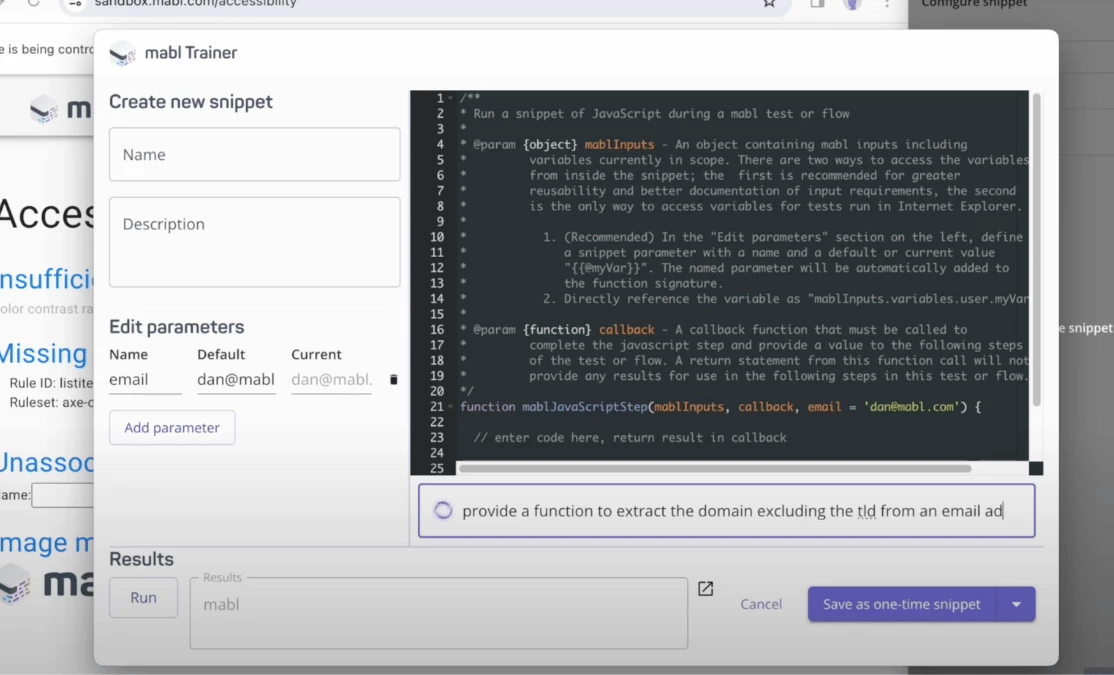Open the save snippet options dropdown arrow
This screenshot has height=675, width=1114.
(1016, 604)
